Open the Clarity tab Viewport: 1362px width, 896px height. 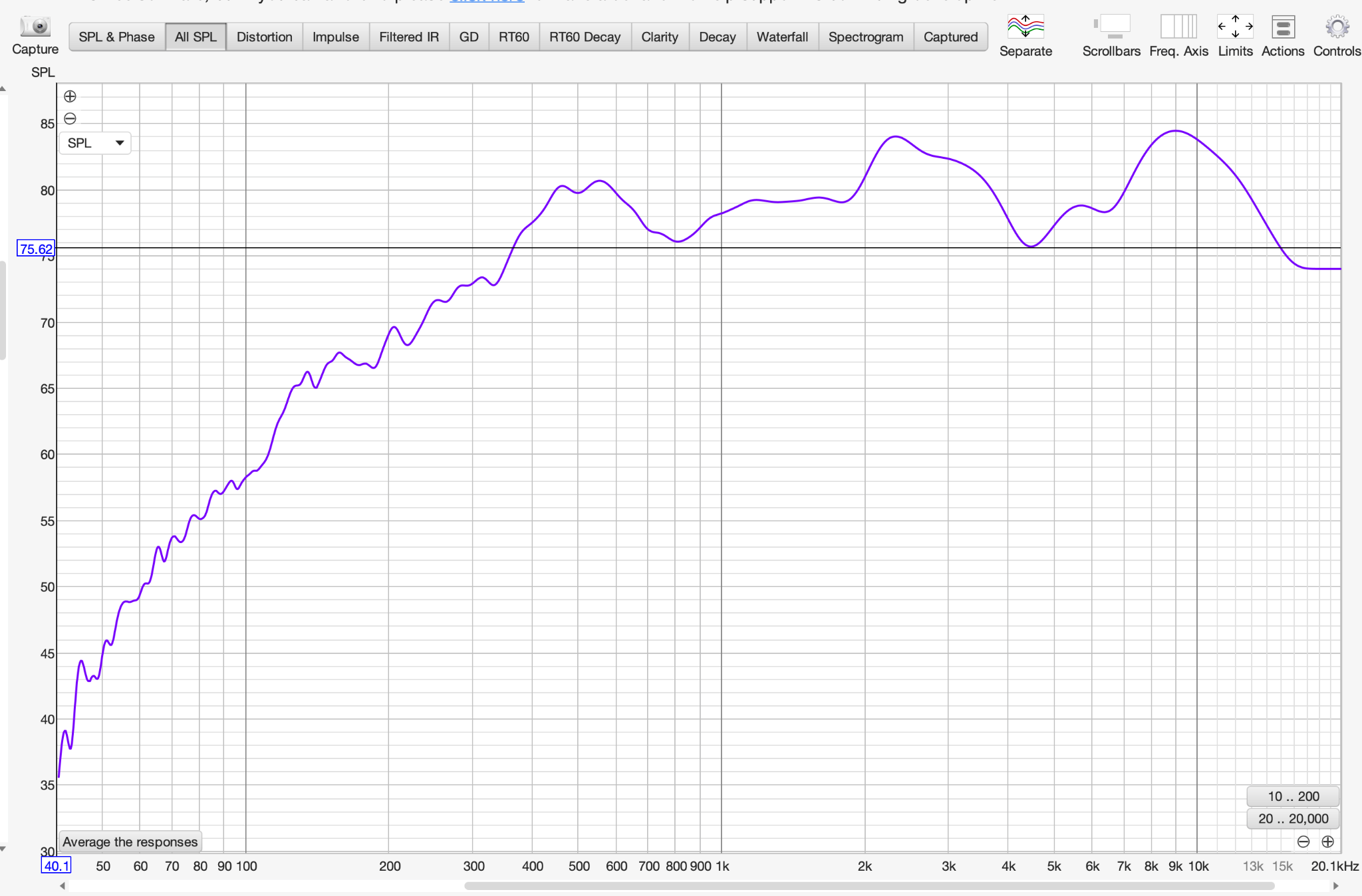[660, 37]
